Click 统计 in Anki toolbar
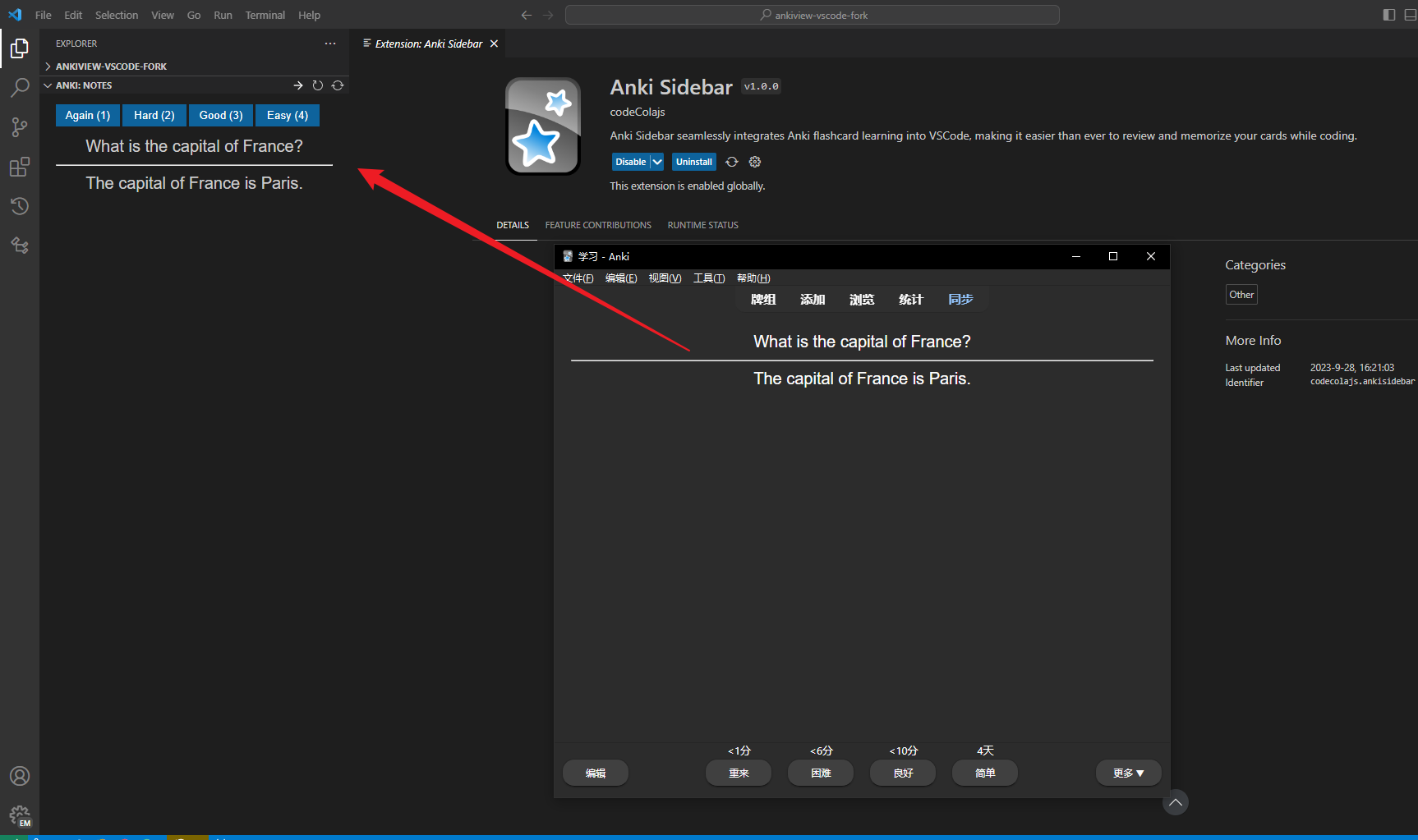The height and width of the screenshot is (840, 1418). pyautogui.click(x=911, y=300)
